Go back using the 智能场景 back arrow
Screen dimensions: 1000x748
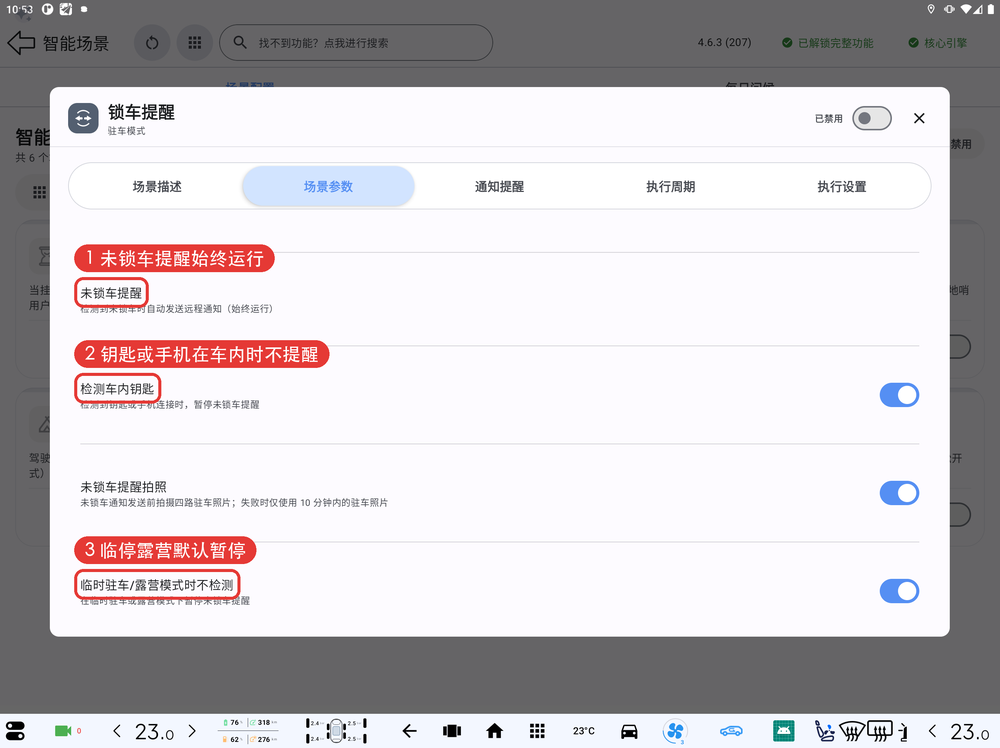(21, 43)
